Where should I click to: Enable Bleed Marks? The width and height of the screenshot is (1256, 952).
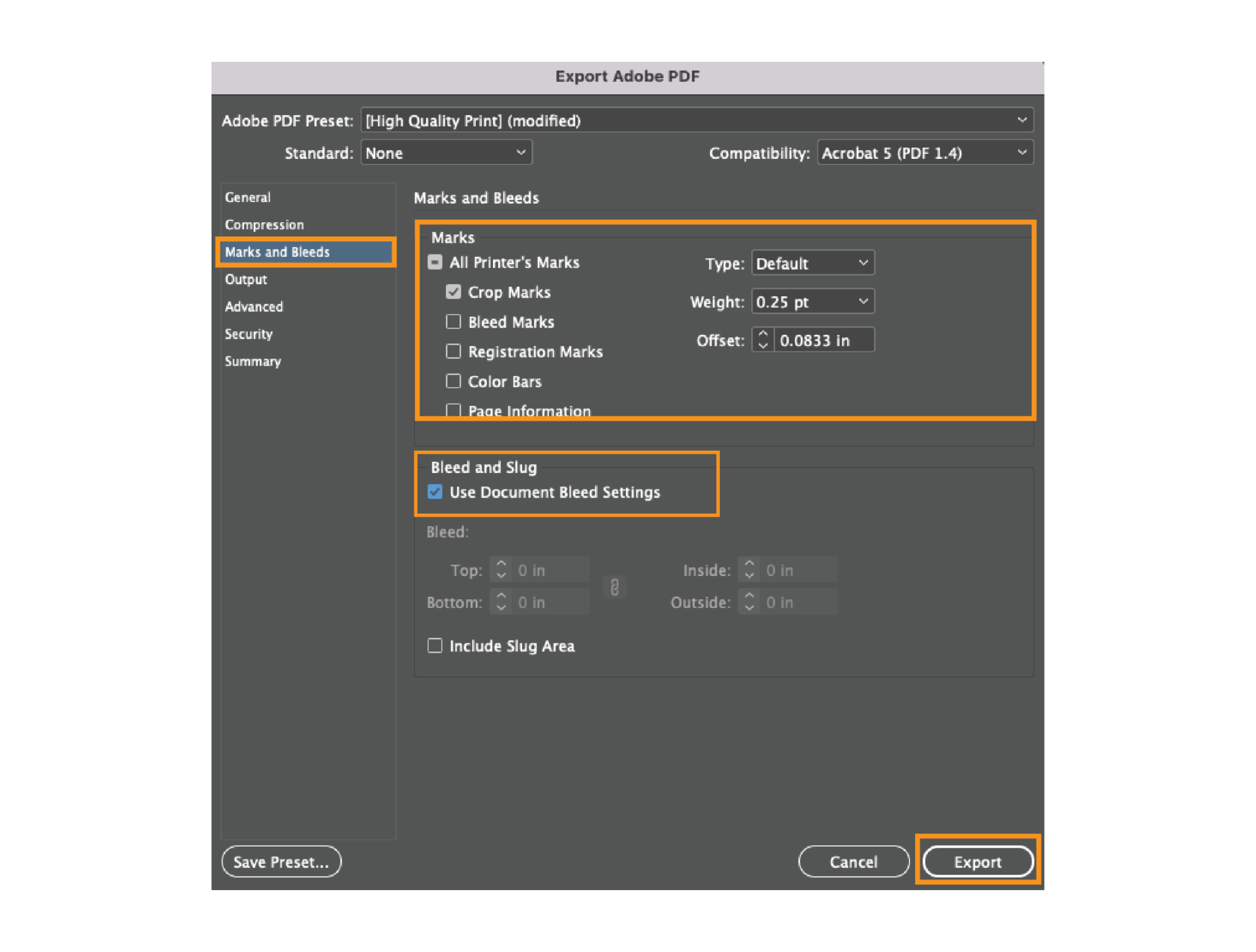(454, 321)
